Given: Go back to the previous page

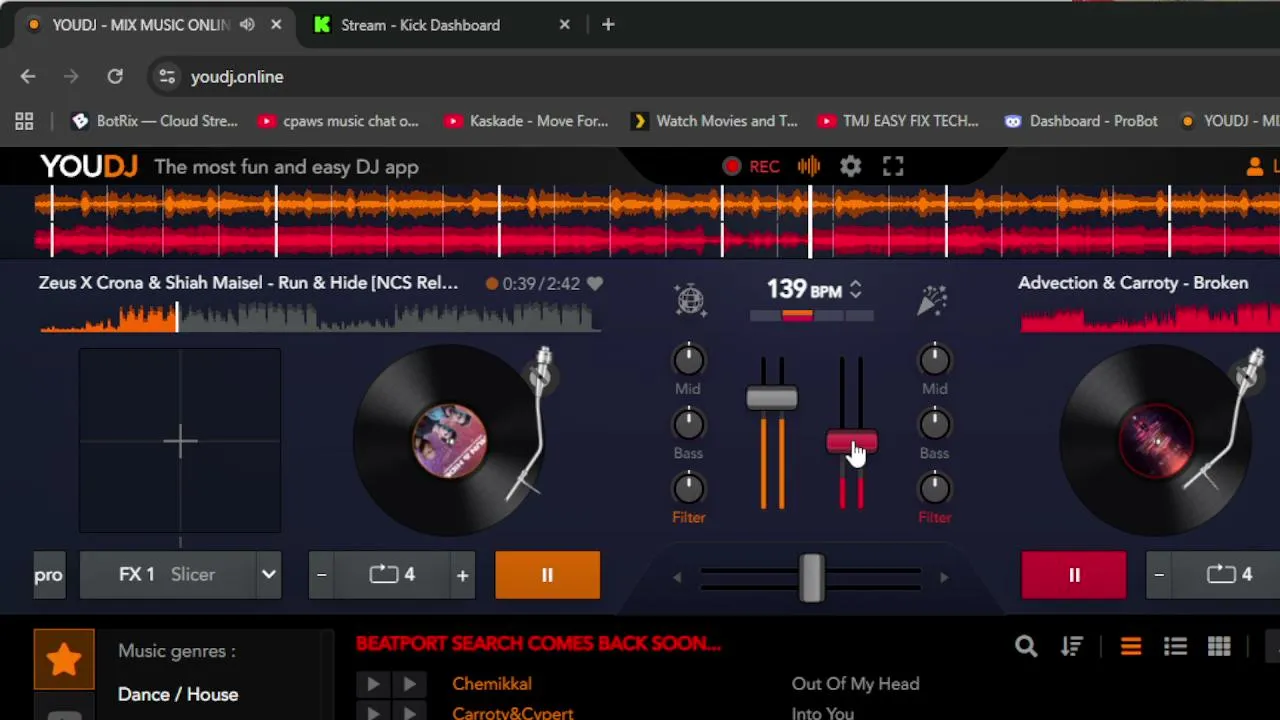Looking at the screenshot, I should [x=28, y=77].
